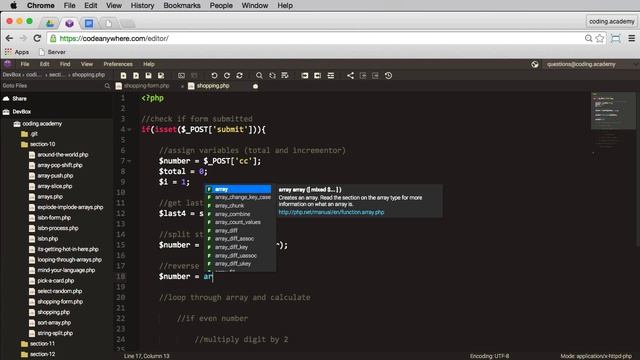The image size is (640, 360).
Task: Open the php.net manual link in tooltip
Action: point(331,212)
